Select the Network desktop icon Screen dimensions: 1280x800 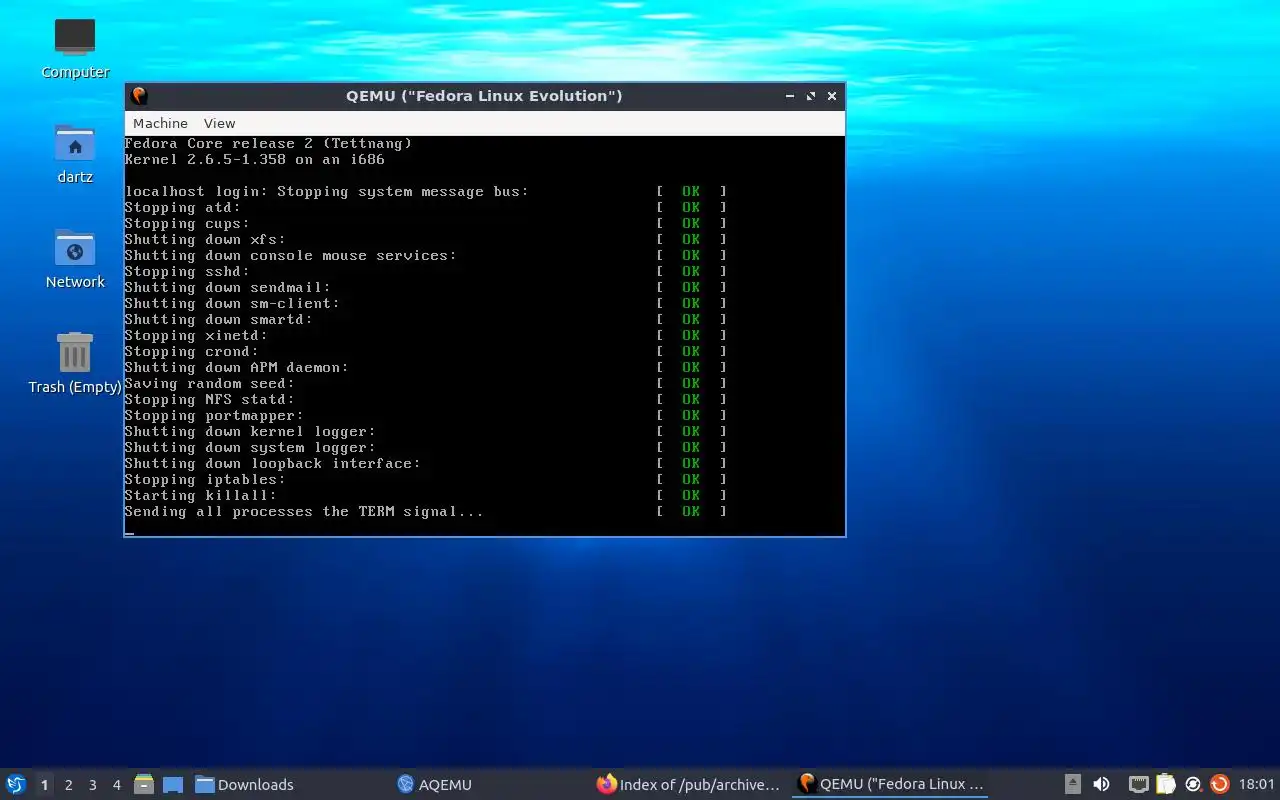(x=75, y=259)
